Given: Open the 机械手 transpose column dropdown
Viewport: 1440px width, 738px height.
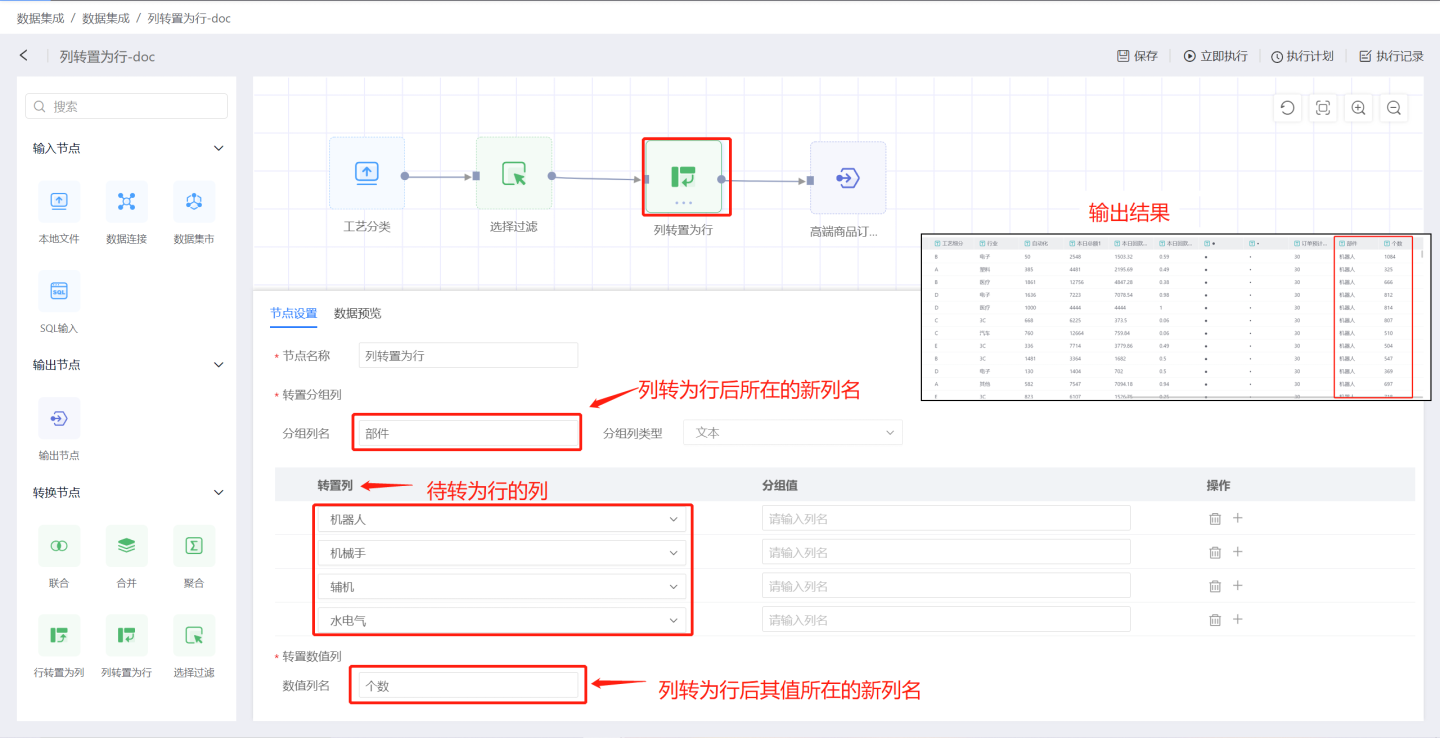Looking at the screenshot, I should tap(502, 553).
